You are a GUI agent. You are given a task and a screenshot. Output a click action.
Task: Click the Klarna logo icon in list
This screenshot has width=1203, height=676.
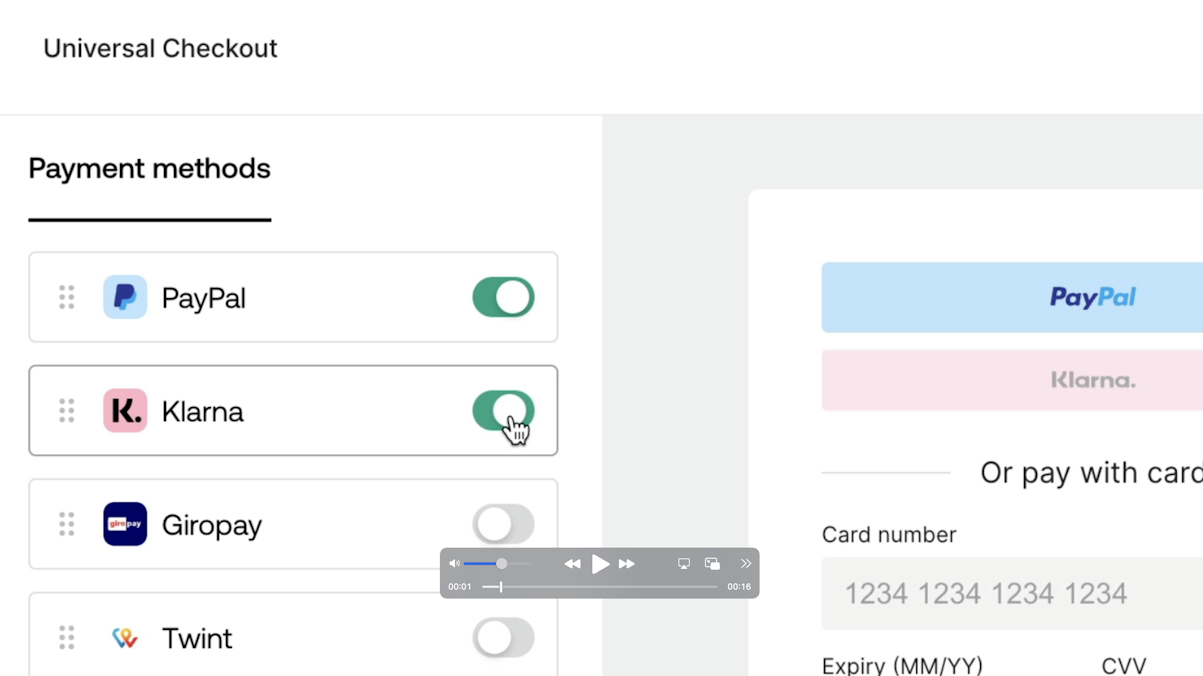point(125,411)
